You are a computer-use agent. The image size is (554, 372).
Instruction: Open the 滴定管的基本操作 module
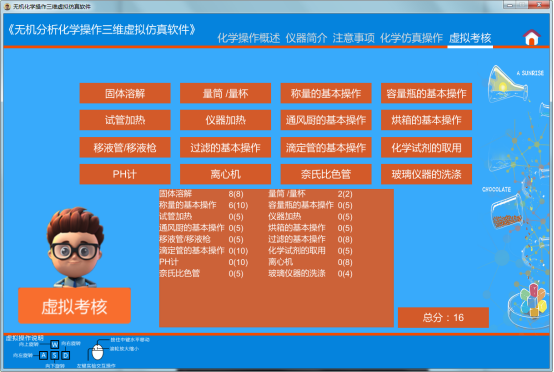tap(326, 147)
